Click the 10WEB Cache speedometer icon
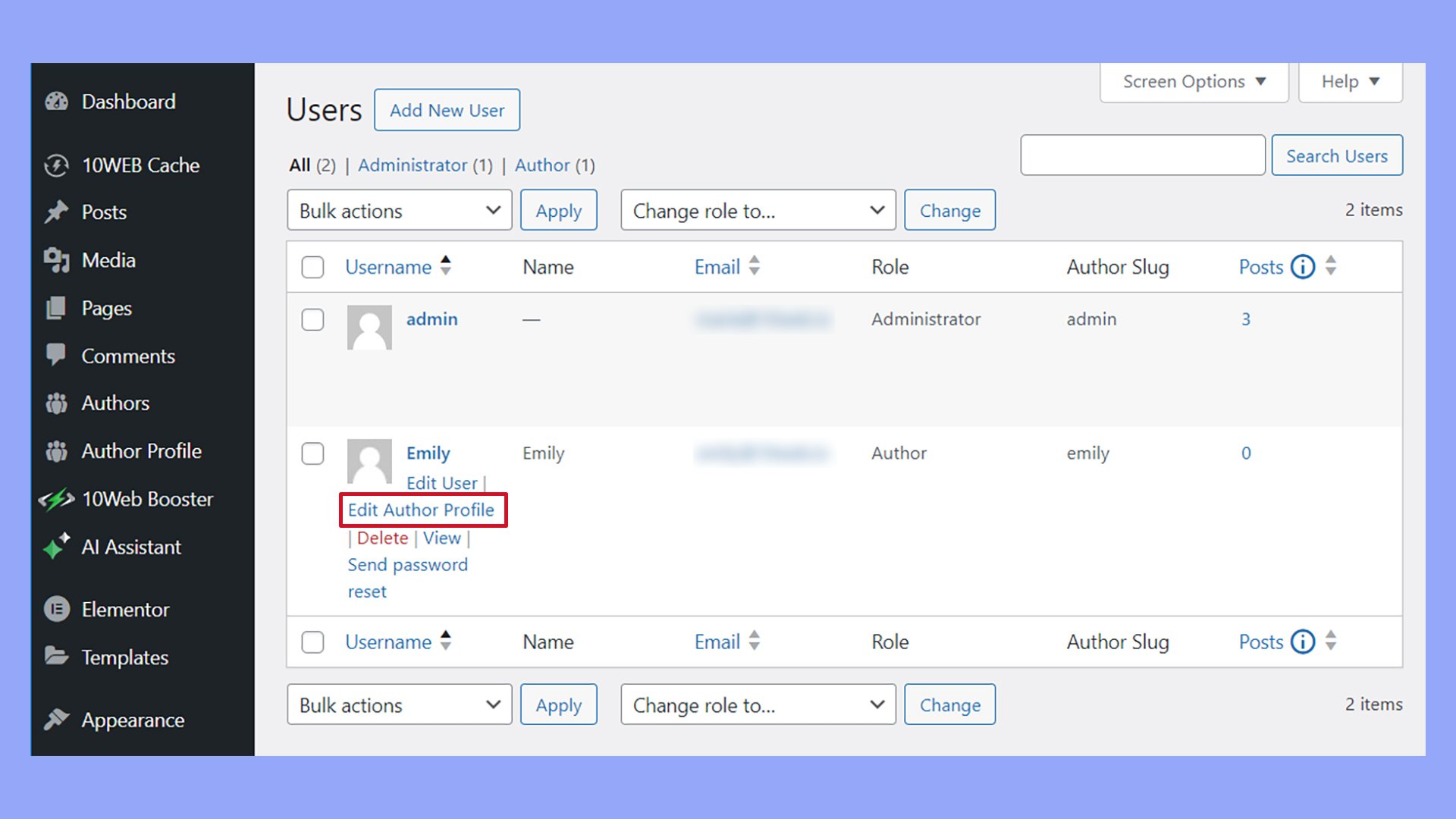1456x819 pixels. [x=57, y=165]
